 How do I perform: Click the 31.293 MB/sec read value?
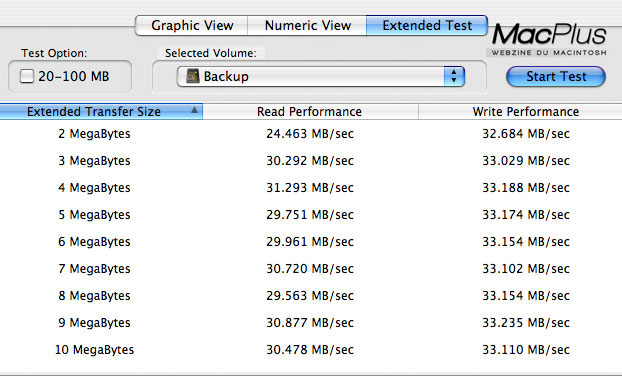click(x=310, y=188)
